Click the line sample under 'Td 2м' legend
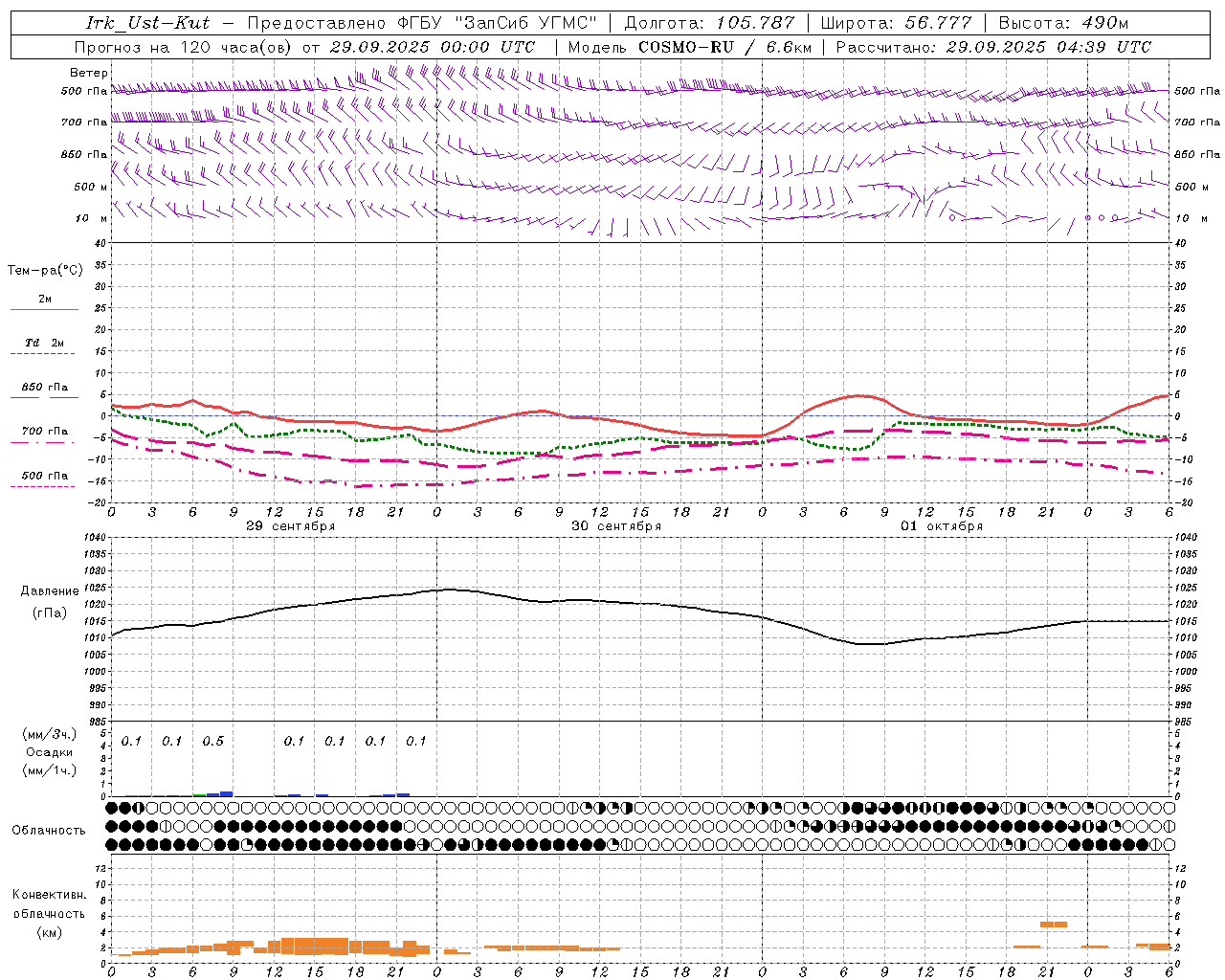 click(43, 354)
